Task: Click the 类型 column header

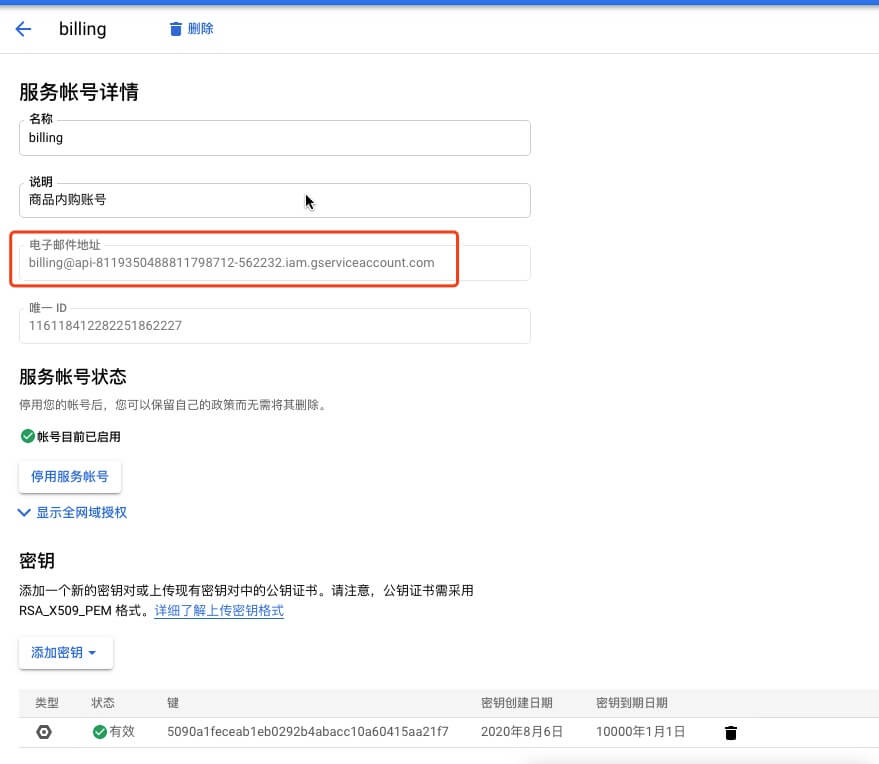Action: [47, 703]
